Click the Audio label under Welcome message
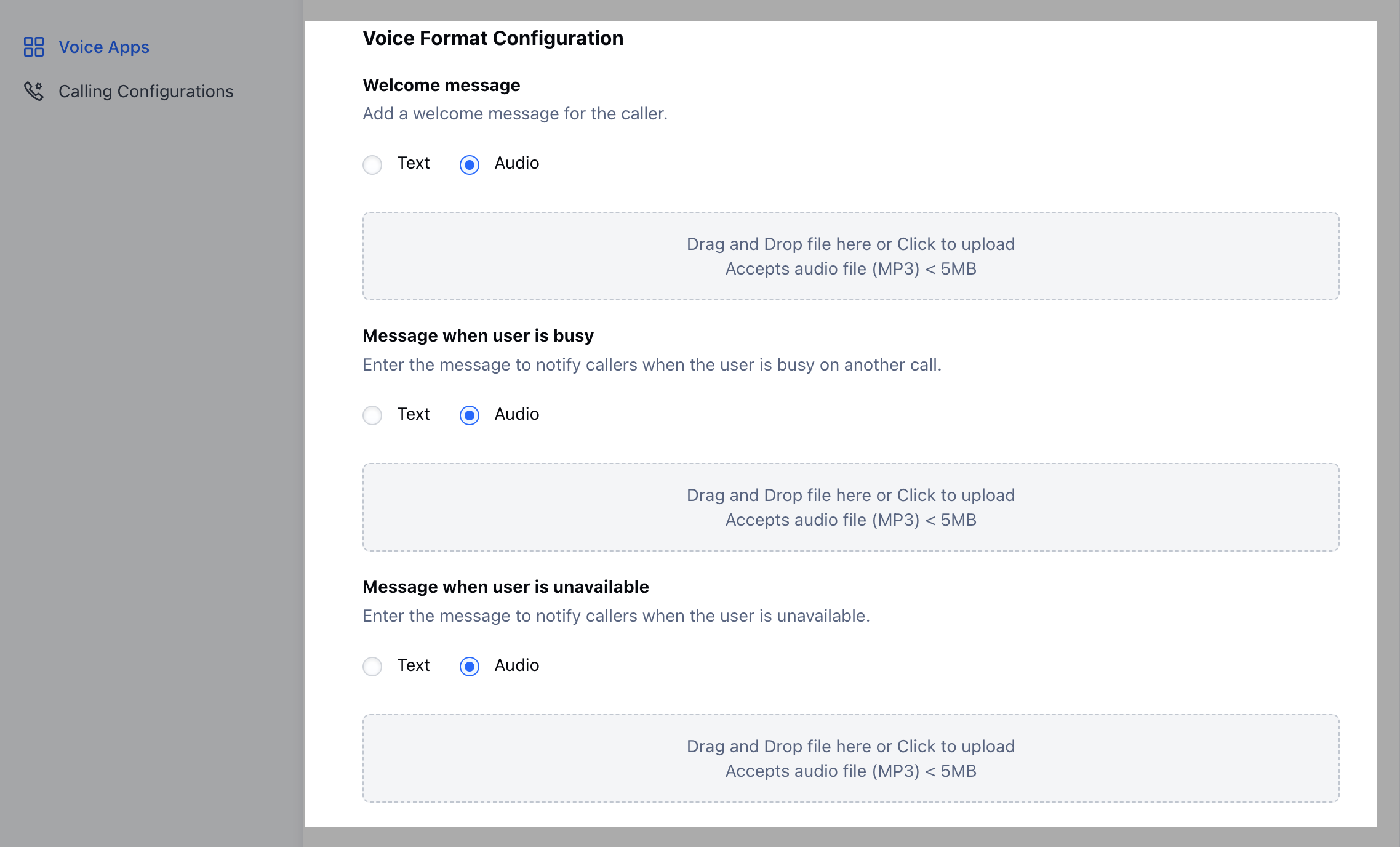 [516, 163]
